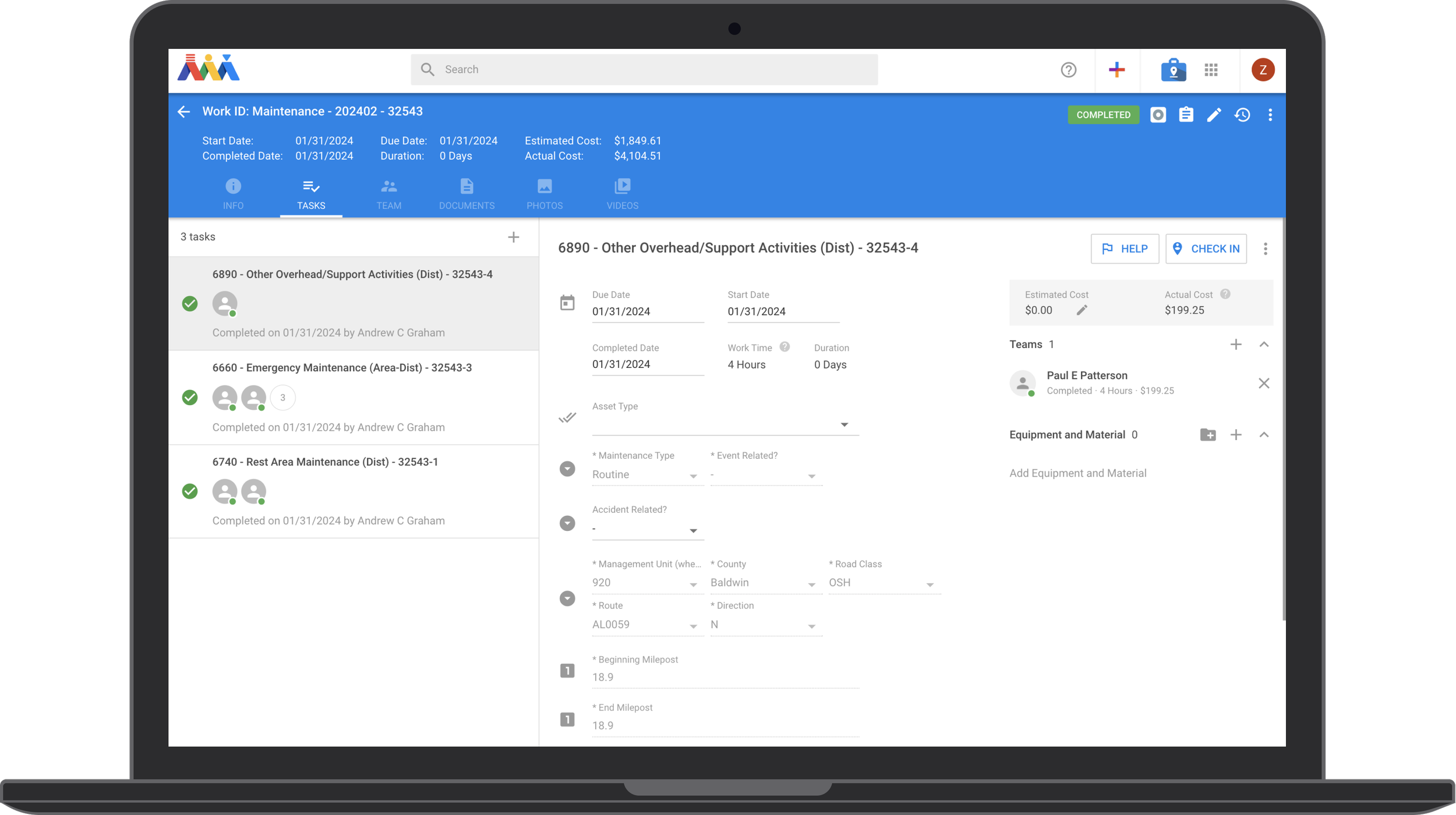Open the clipboard report icon
This screenshot has width=1456, height=815.
[x=1186, y=115]
